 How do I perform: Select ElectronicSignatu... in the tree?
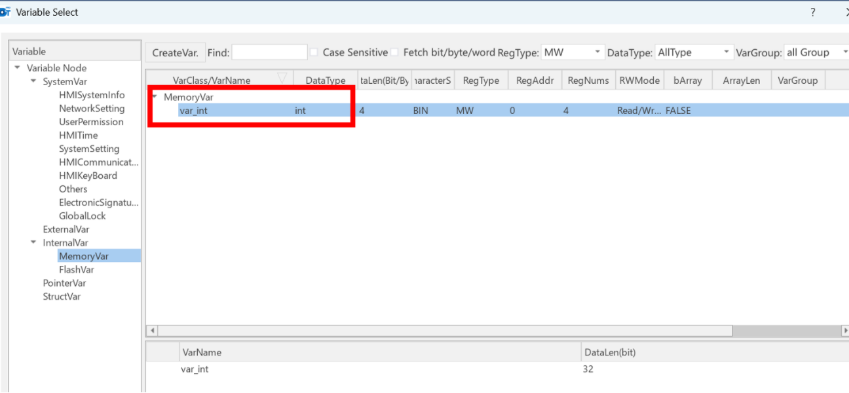pos(99,202)
